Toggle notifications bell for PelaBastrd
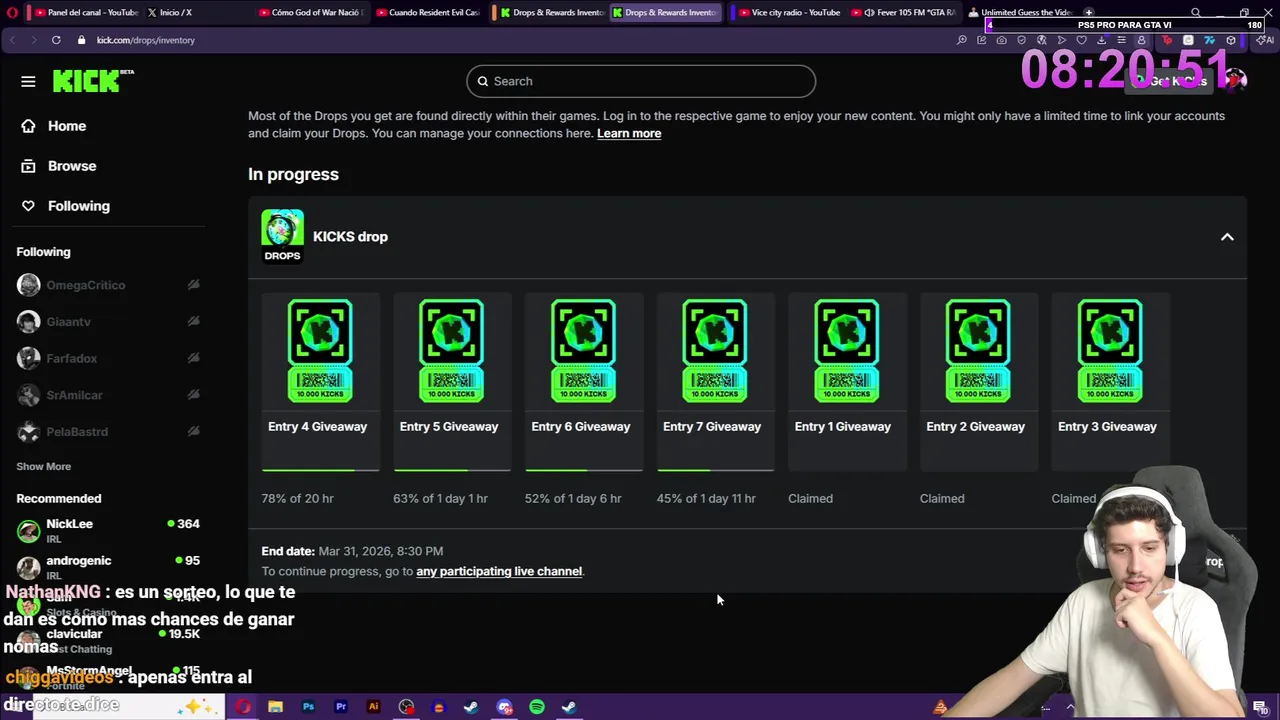 193,431
